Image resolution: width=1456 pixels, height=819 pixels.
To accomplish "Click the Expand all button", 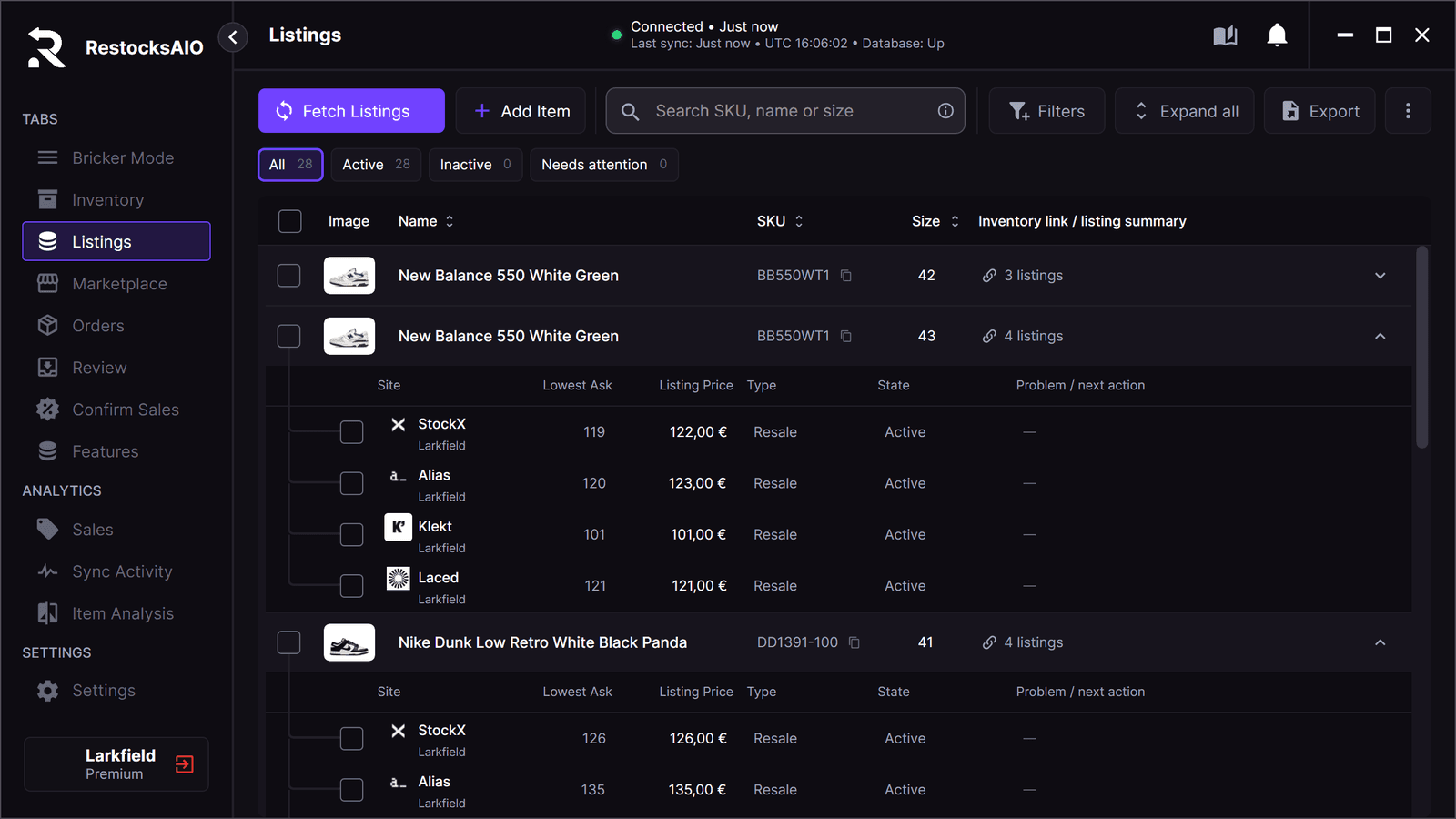I will click(1185, 111).
